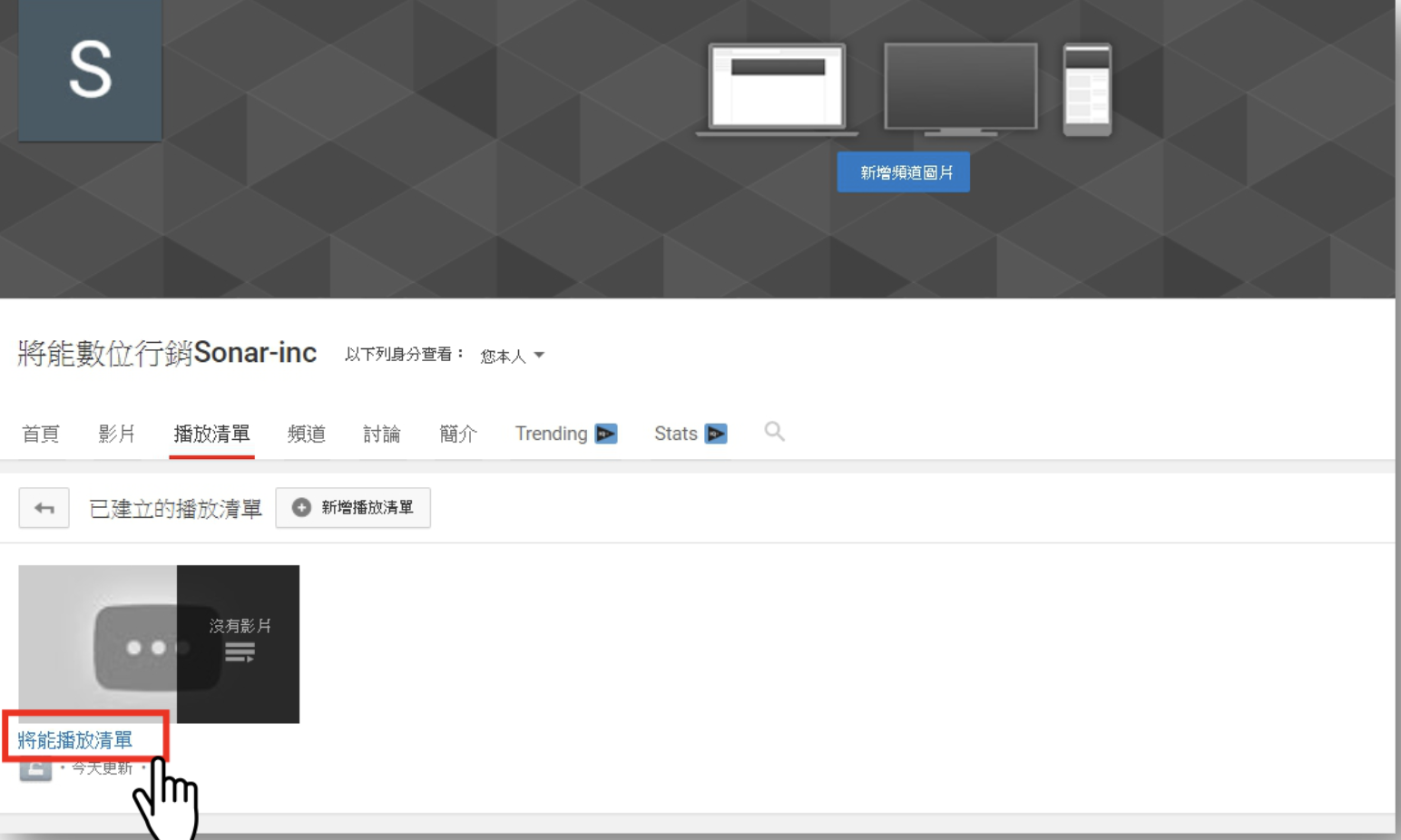The width and height of the screenshot is (1401, 840).
Task: Click the Trending tab badge icon
Action: pyautogui.click(x=606, y=434)
